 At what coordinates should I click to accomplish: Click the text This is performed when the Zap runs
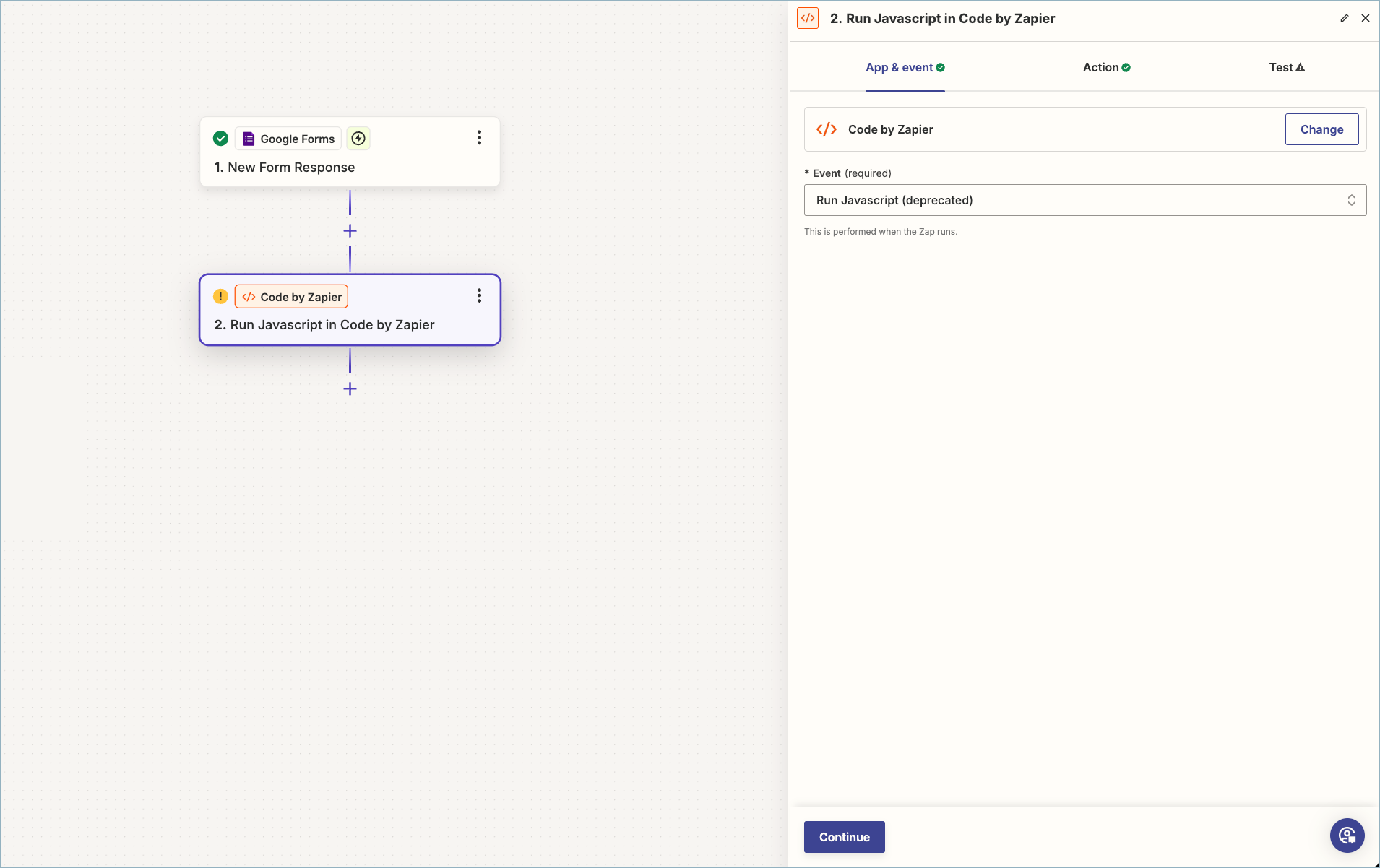(x=881, y=232)
